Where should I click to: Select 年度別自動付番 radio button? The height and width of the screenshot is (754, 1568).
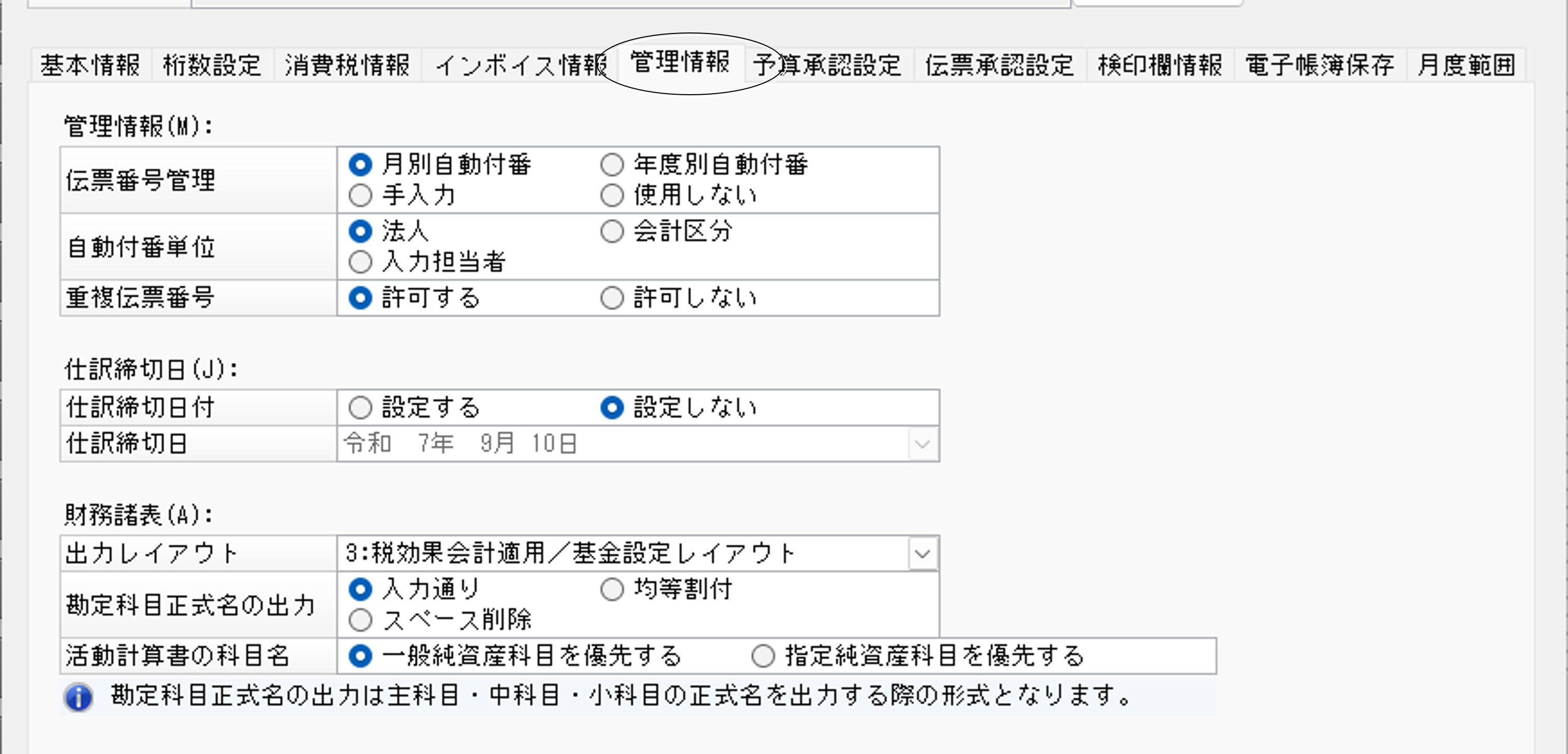612,164
